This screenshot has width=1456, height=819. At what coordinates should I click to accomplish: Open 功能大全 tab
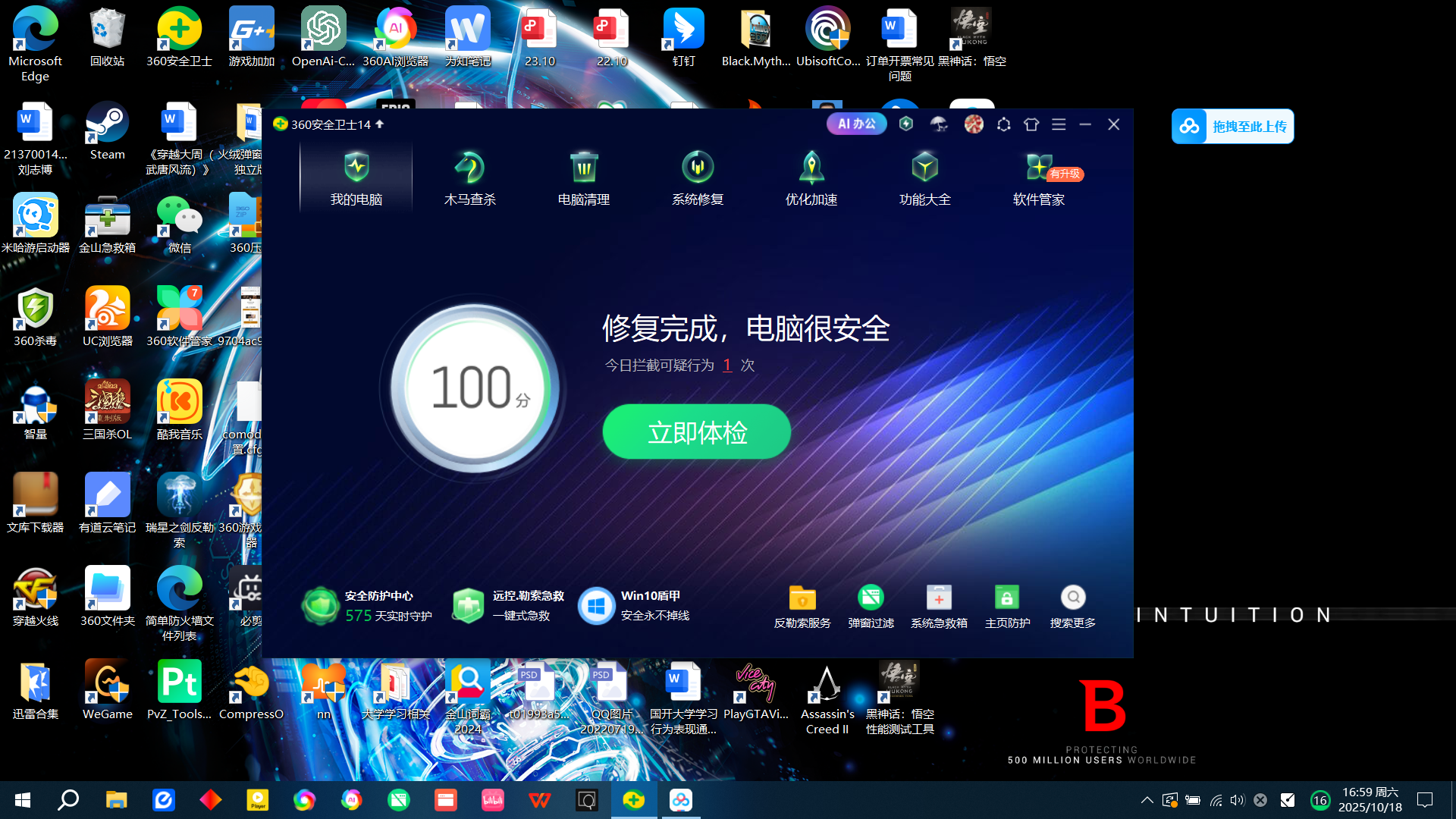pos(924,179)
